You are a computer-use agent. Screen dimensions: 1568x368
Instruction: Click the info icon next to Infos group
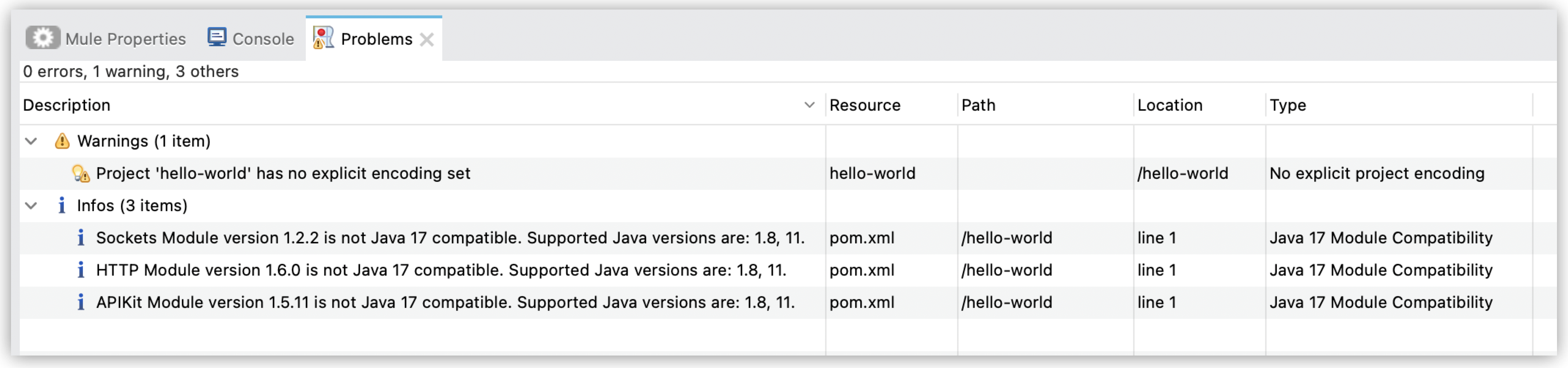point(63,206)
